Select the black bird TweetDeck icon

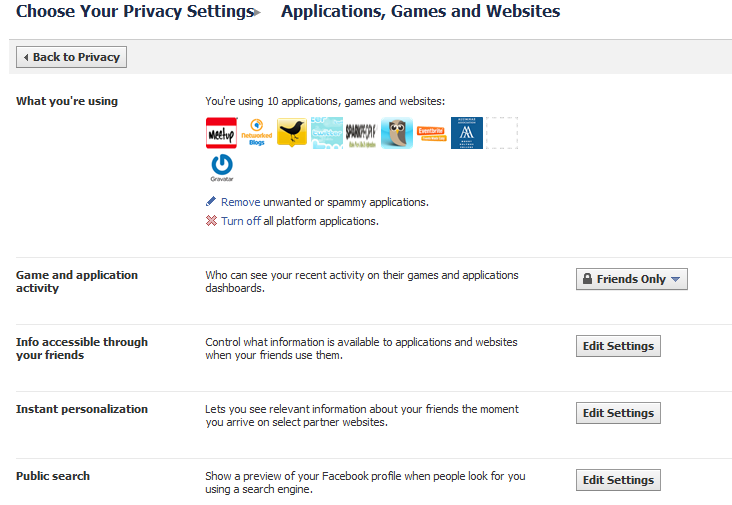click(x=292, y=133)
